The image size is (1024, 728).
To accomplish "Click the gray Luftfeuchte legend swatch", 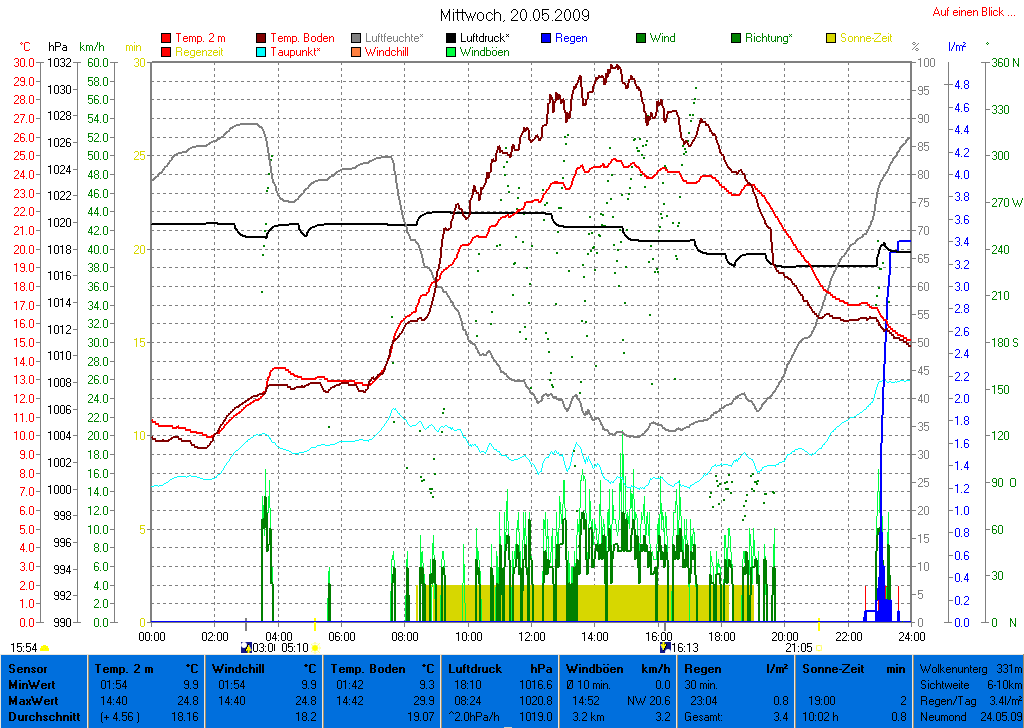I will click(x=357, y=38).
